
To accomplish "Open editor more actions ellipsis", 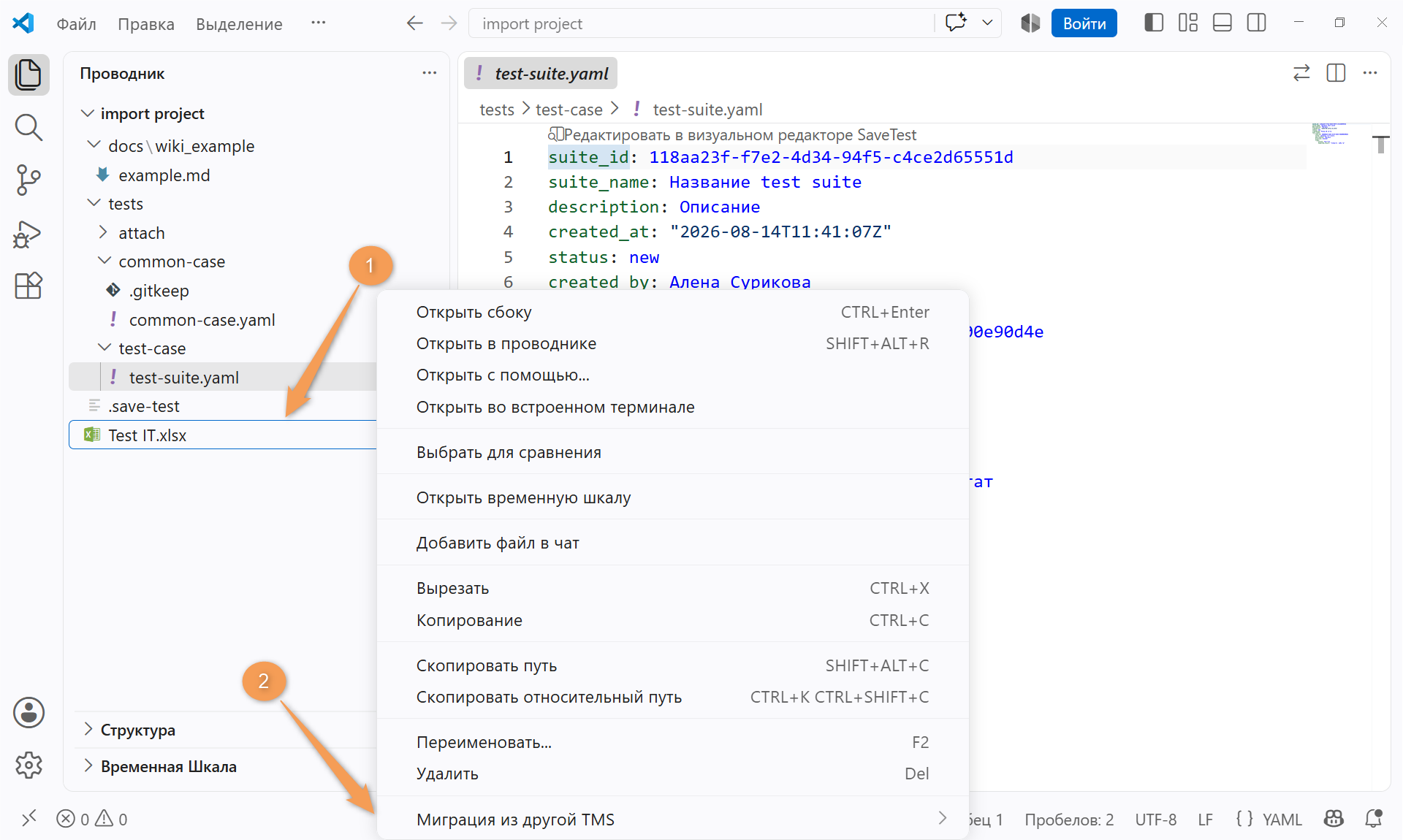I will [x=1370, y=73].
